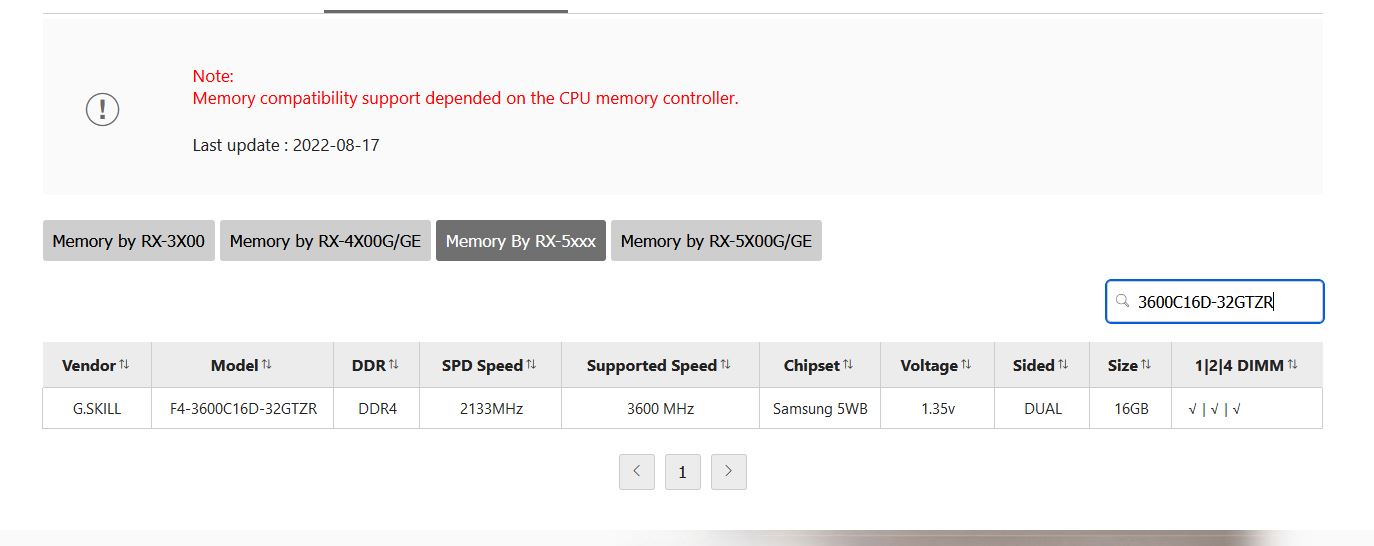The height and width of the screenshot is (546, 1374).
Task: Sort by Model column arrows
Action: click(266, 365)
